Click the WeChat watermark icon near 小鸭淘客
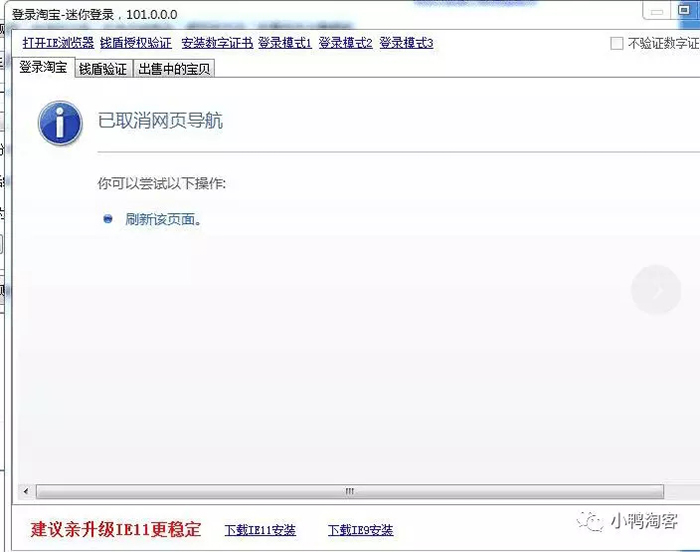The height and width of the screenshot is (552, 700). point(593,521)
